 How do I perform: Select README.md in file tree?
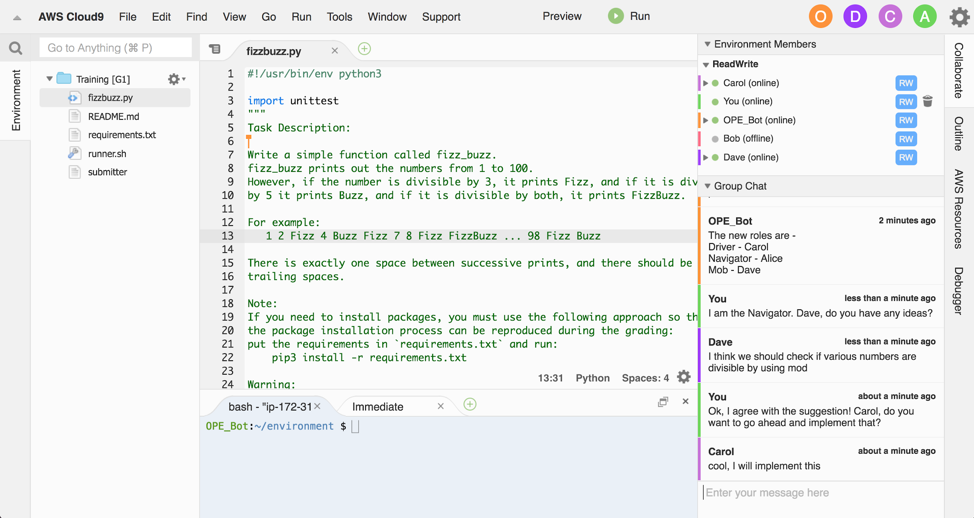115,116
